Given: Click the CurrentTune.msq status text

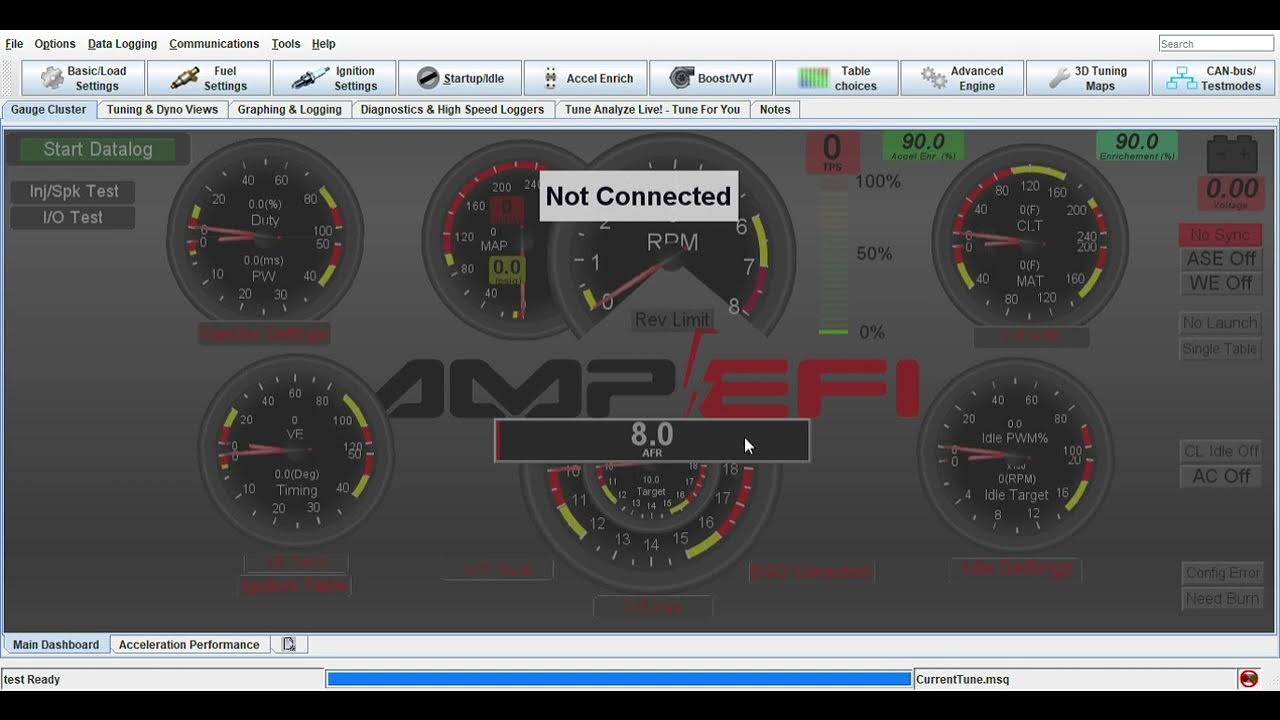Looking at the screenshot, I should coord(963,679).
